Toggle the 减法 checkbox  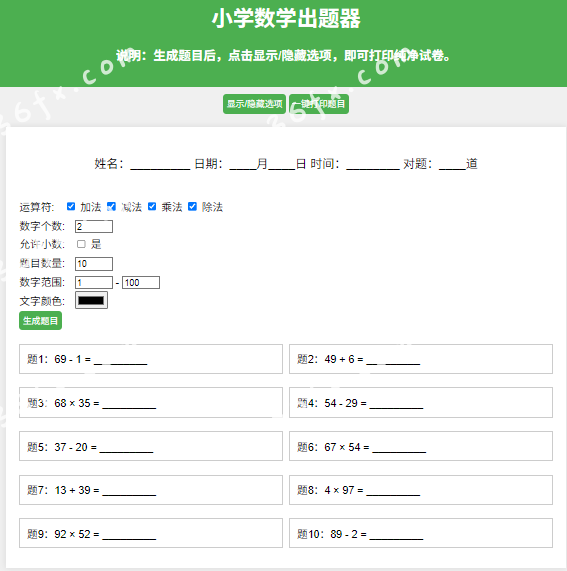point(111,206)
